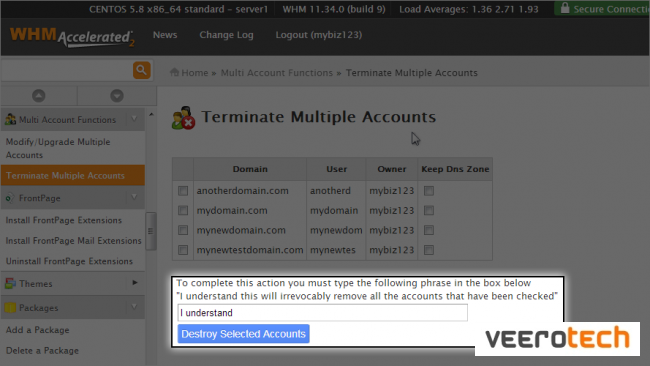Viewport: 650px width, 366px height.
Task: Click the orange search magnifier button
Action: pyautogui.click(x=141, y=70)
